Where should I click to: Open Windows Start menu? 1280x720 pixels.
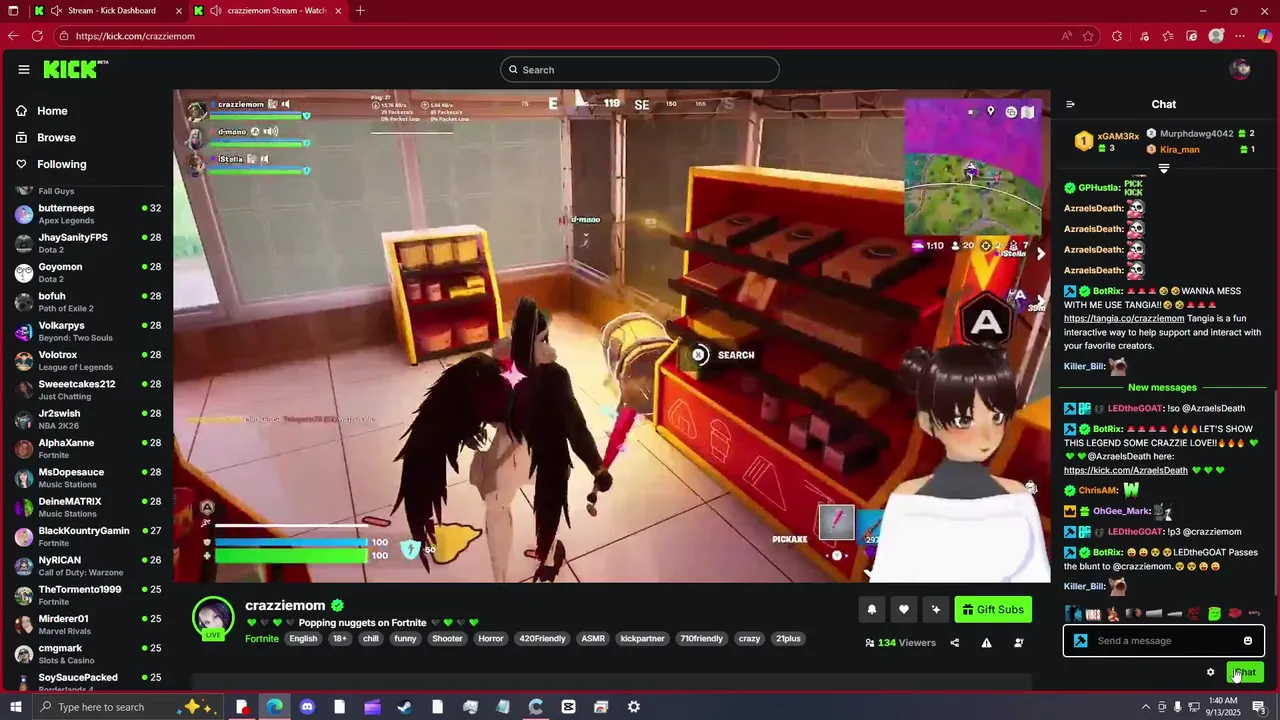(14, 707)
